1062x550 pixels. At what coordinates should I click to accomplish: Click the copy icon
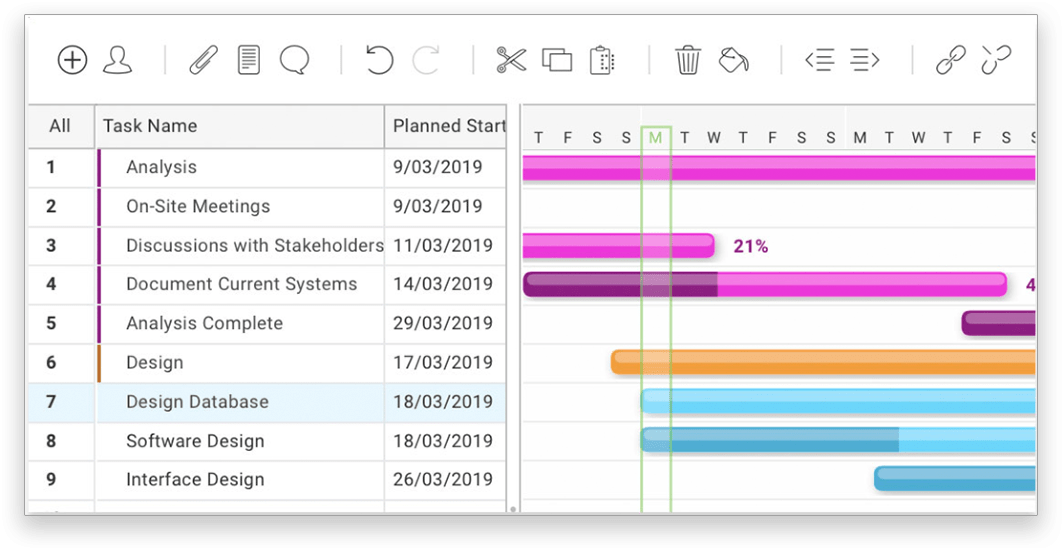click(557, 60)
